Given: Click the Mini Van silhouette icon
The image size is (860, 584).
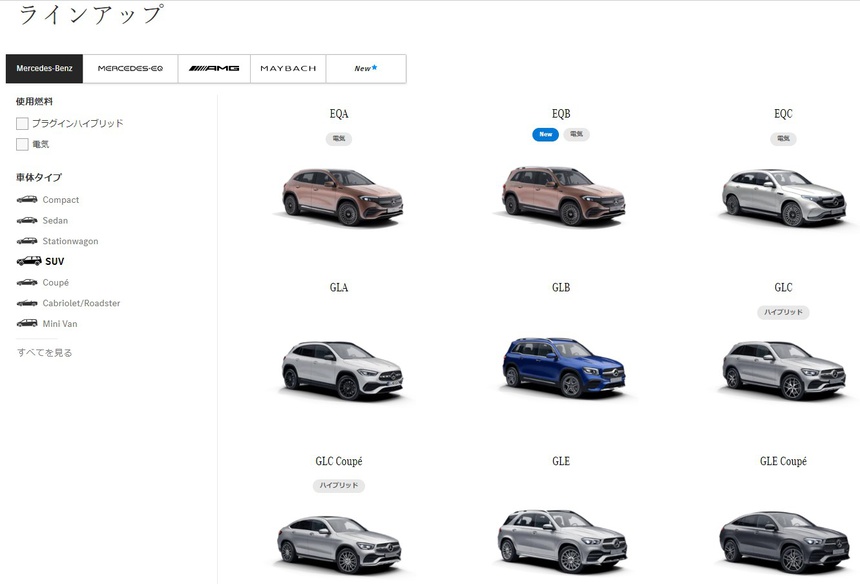Looking at the screenshot, I should (x=27, y=324).
